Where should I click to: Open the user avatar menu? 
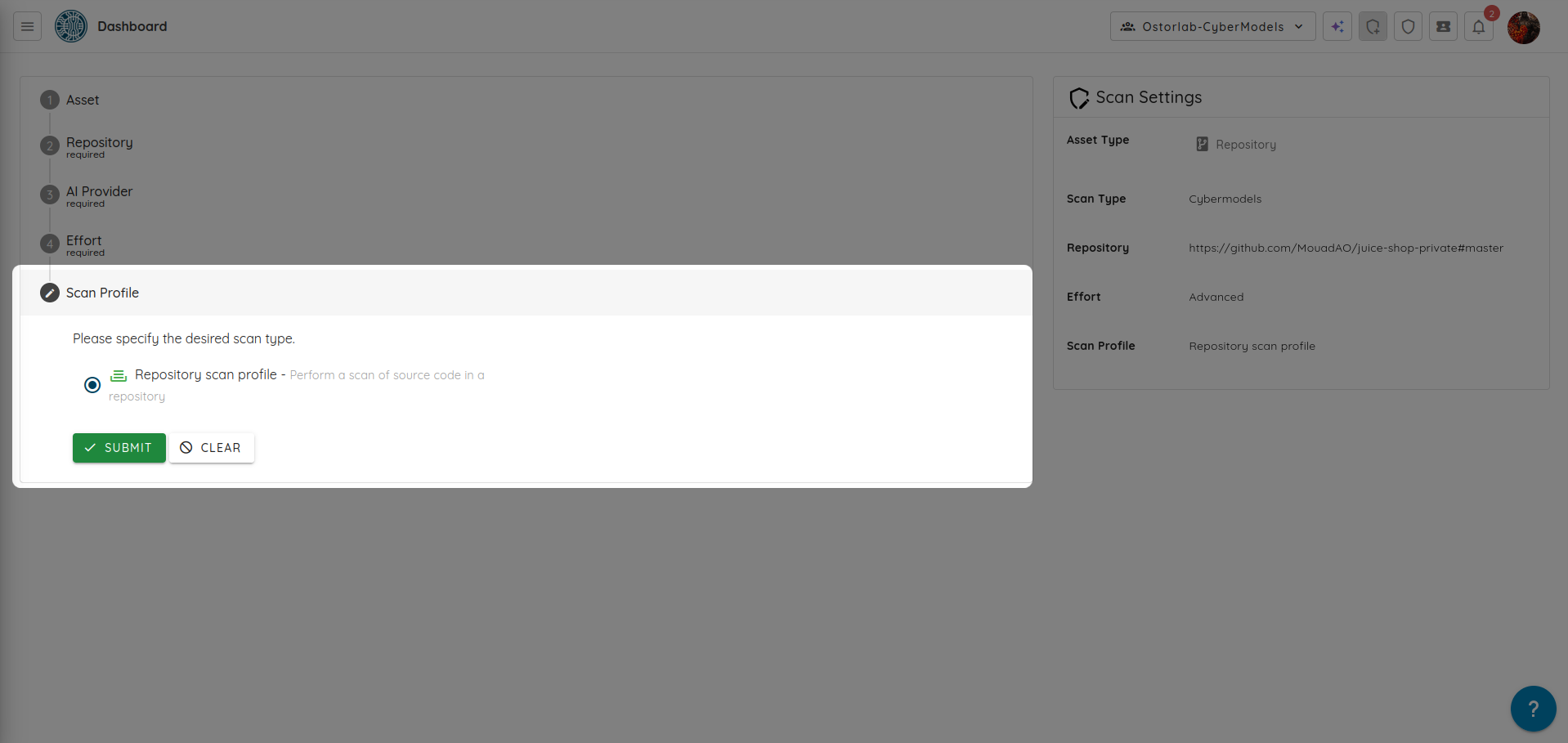coord(1523,27)
